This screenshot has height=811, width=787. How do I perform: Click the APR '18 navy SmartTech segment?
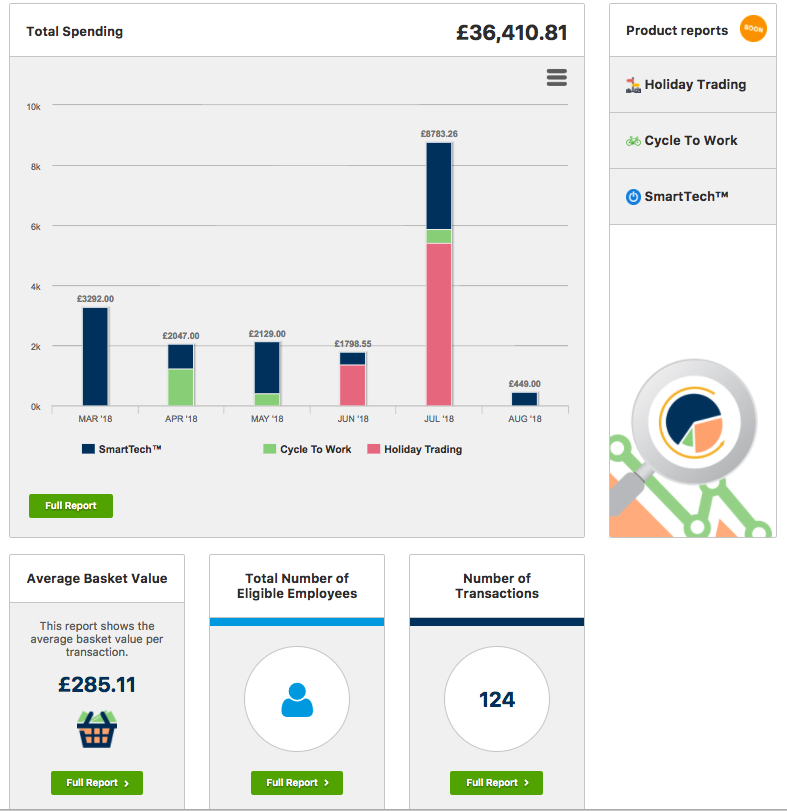(180, 356)
